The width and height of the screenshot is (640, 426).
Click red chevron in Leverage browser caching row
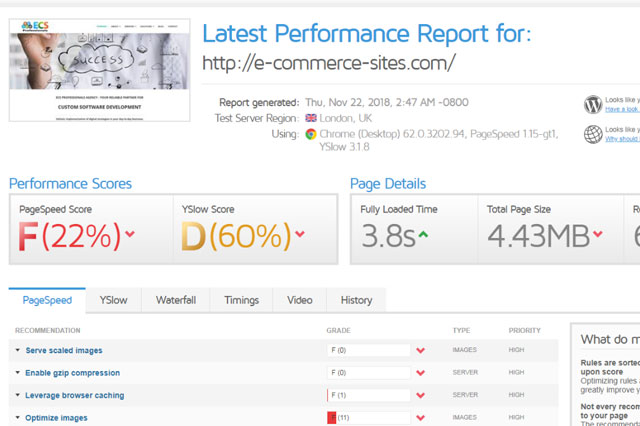(x=420, y=395)
